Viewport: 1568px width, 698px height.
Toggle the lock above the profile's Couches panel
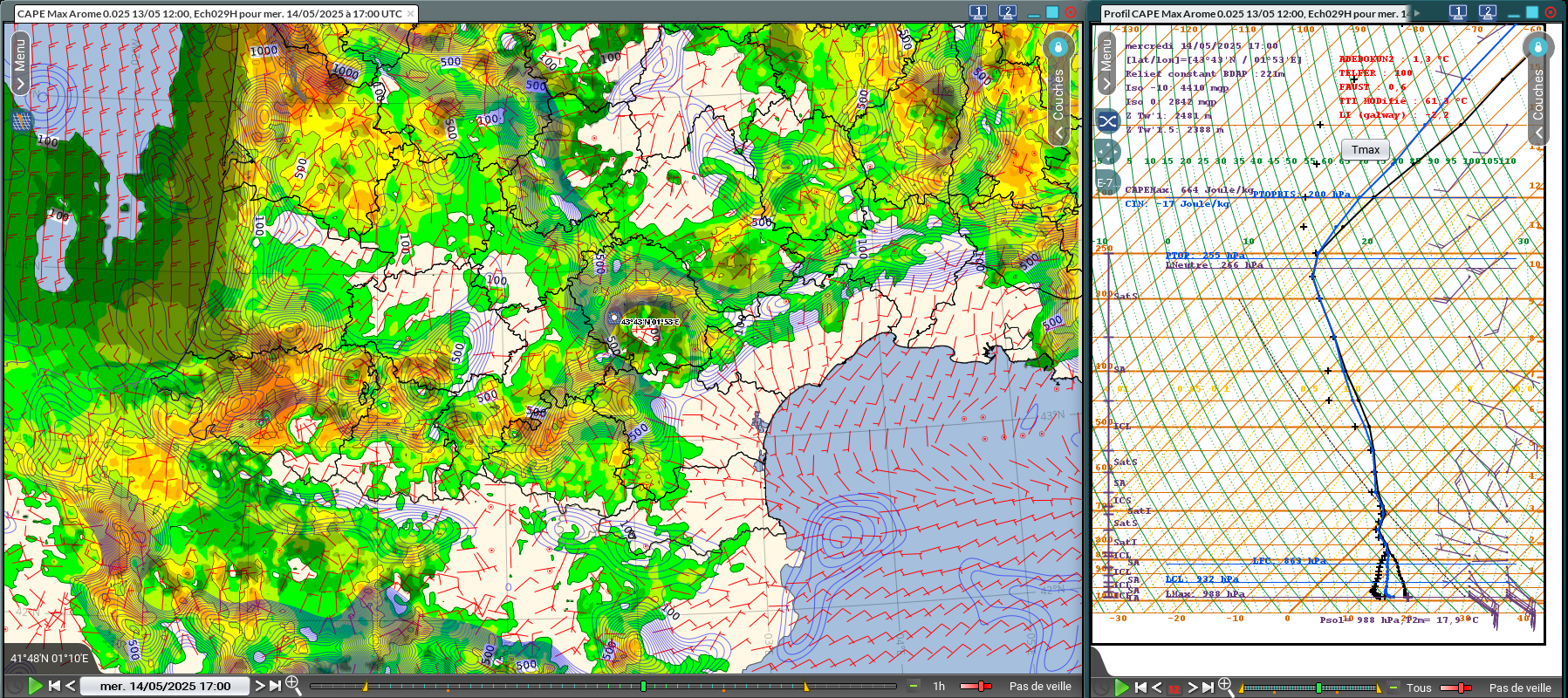tap(1537, 46)
